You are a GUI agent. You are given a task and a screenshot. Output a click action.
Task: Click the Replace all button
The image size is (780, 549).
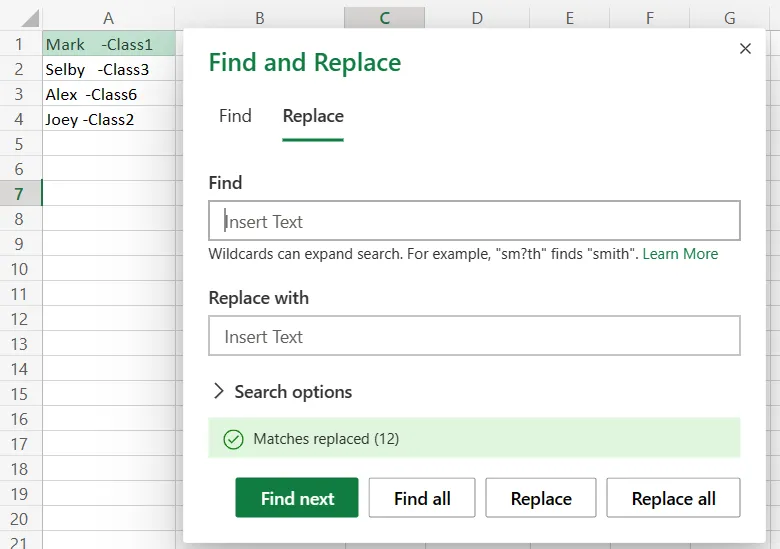pos(673,498)
